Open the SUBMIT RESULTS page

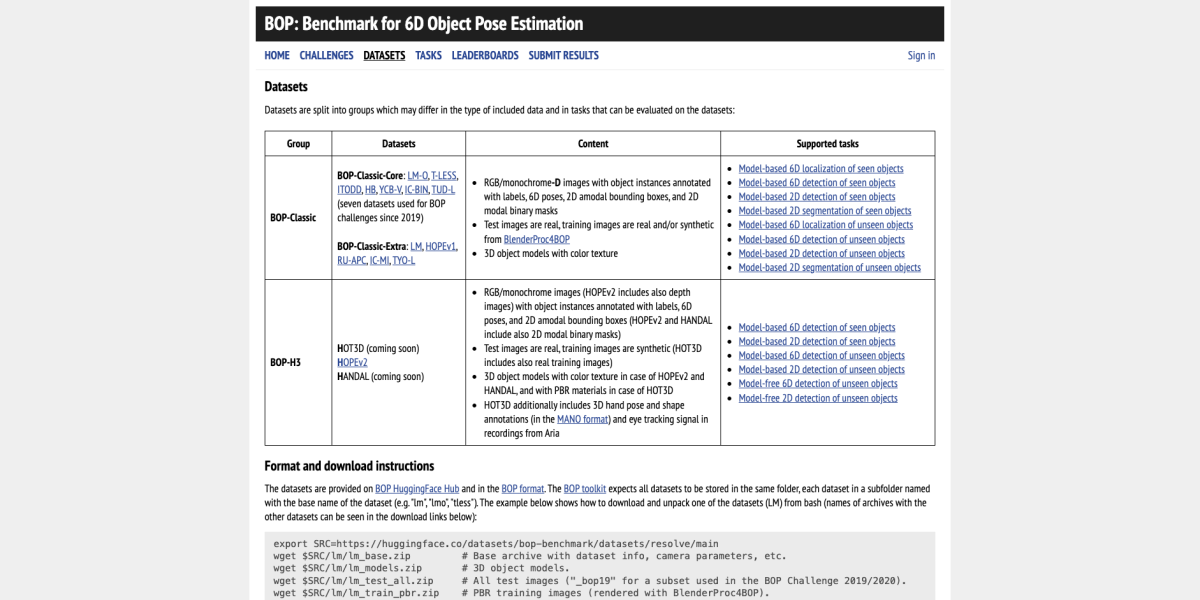[563, 56]
